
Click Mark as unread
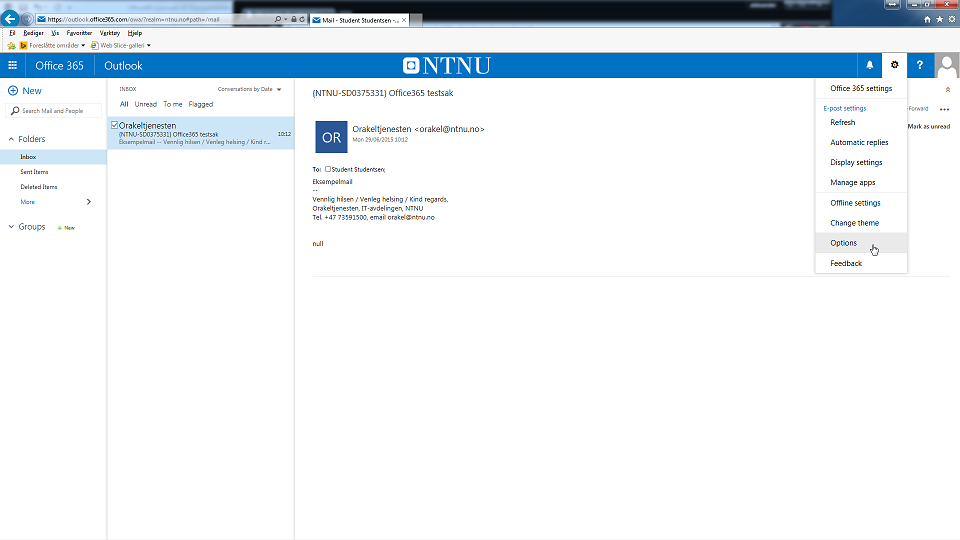[929, 126]
